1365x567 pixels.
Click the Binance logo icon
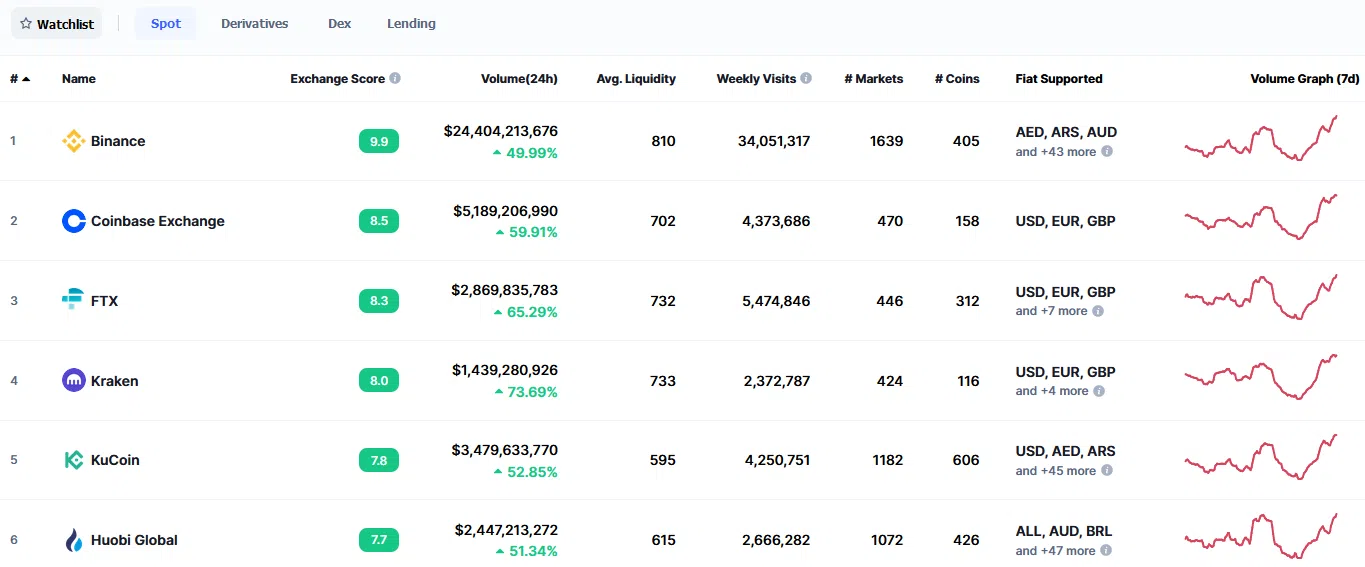73,141
